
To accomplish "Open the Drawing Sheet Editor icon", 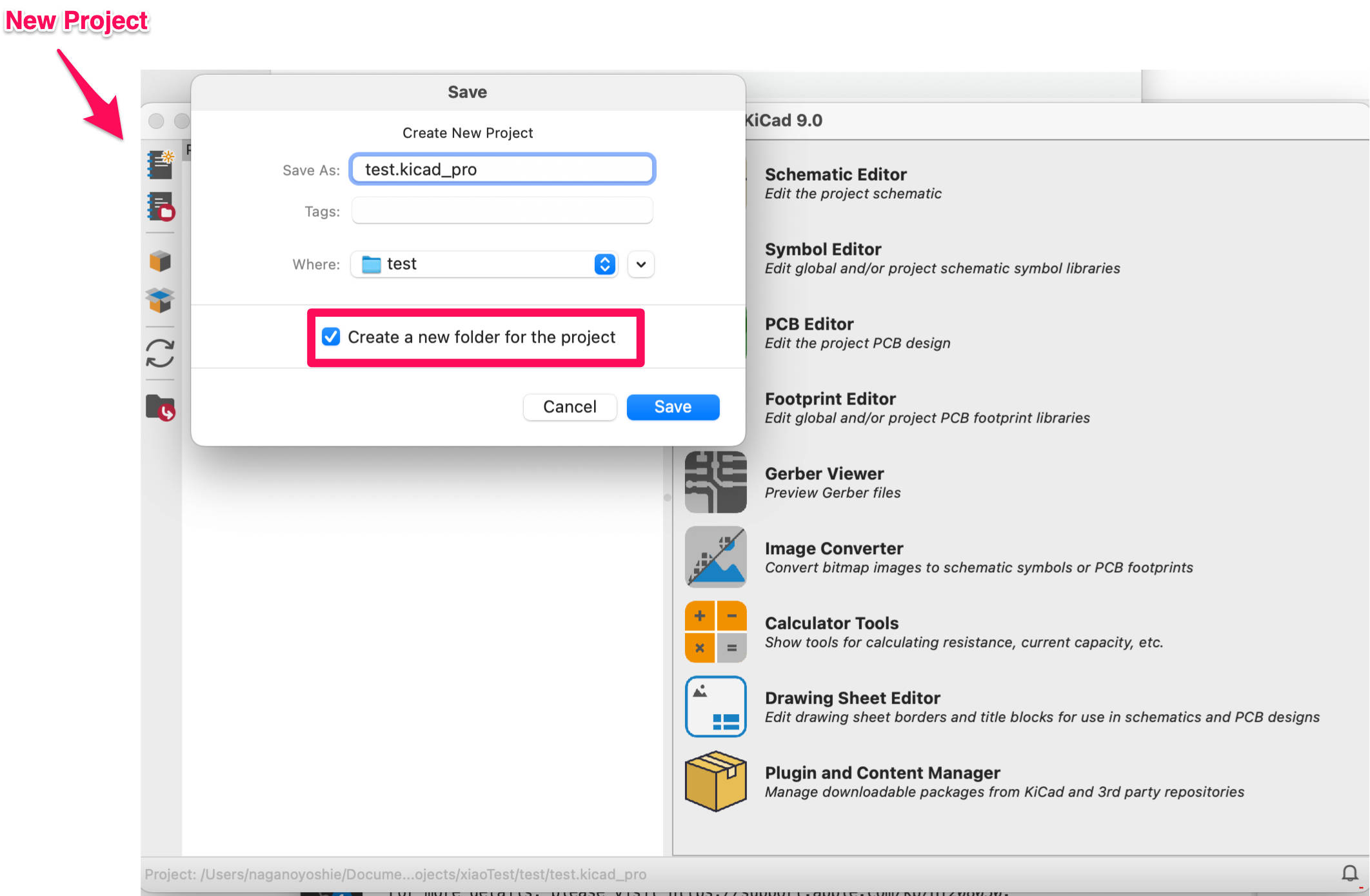I will point(715,706).
